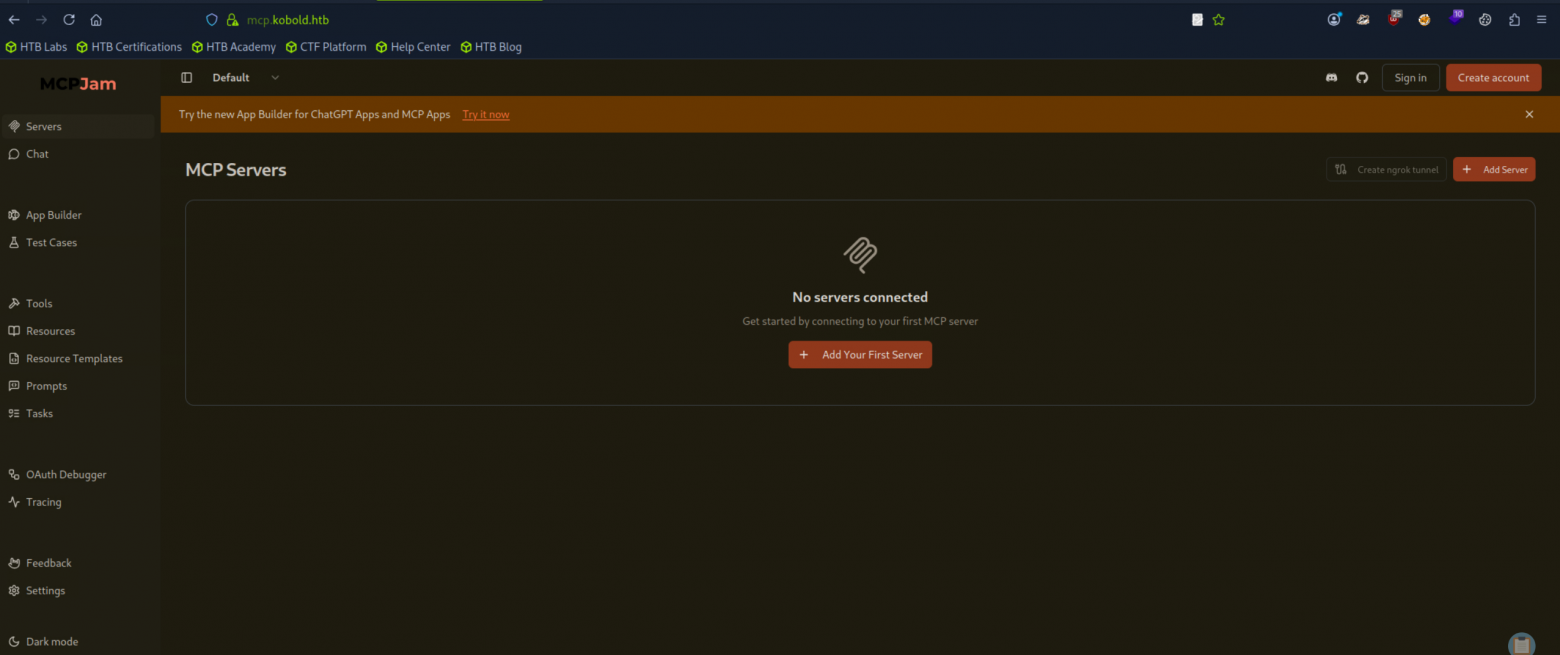Open Settings from the sidebar
This screenshot has width=1560, height=655.
[46, 590]
